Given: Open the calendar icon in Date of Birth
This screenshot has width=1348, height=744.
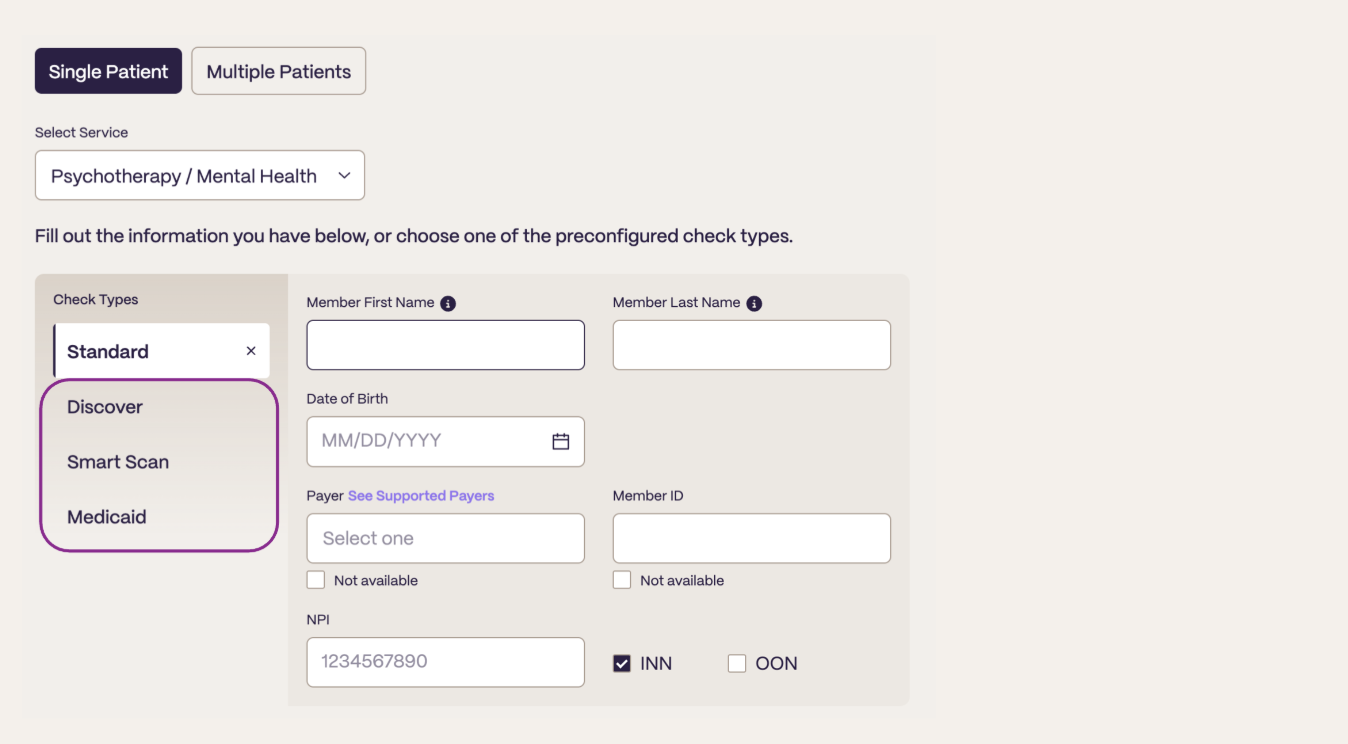Looking at the screenshot, I should (561, 441).
